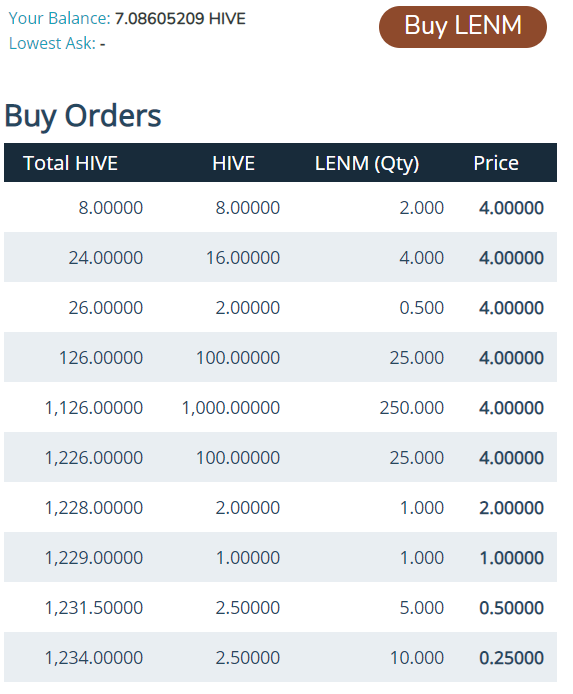Pick the 1,000.00000 HIVE order row
573x694 pixels.
[x=280, y=407]
